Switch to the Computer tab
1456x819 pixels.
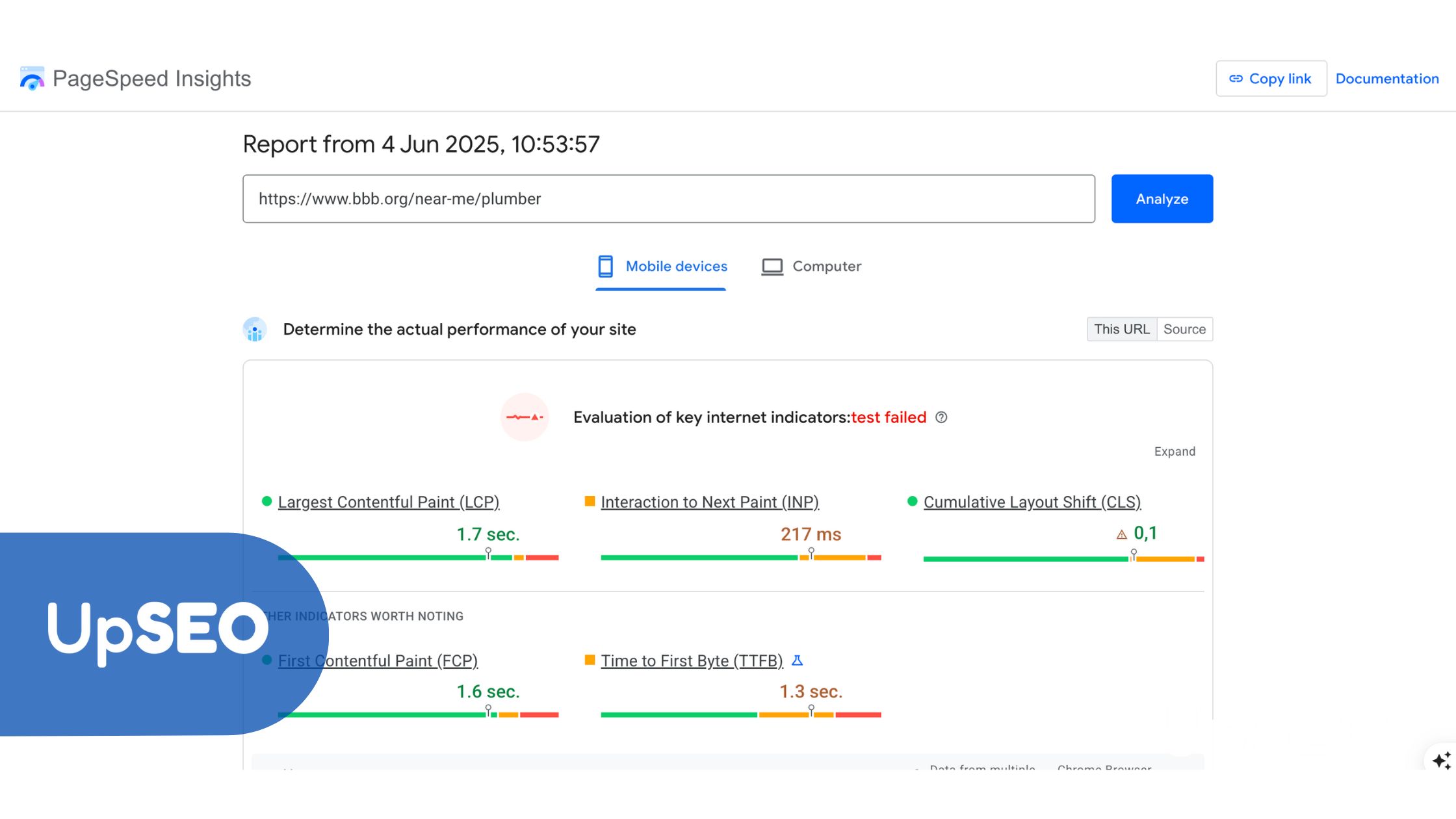point(811,266)
